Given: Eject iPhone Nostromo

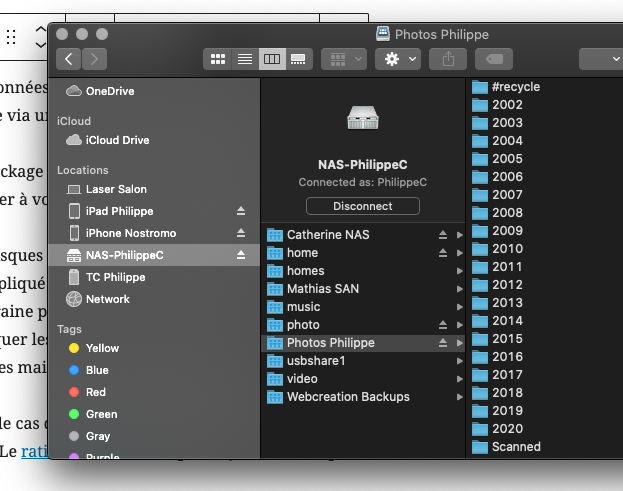Looking at the screenshot, I should [x=241, y=233].
